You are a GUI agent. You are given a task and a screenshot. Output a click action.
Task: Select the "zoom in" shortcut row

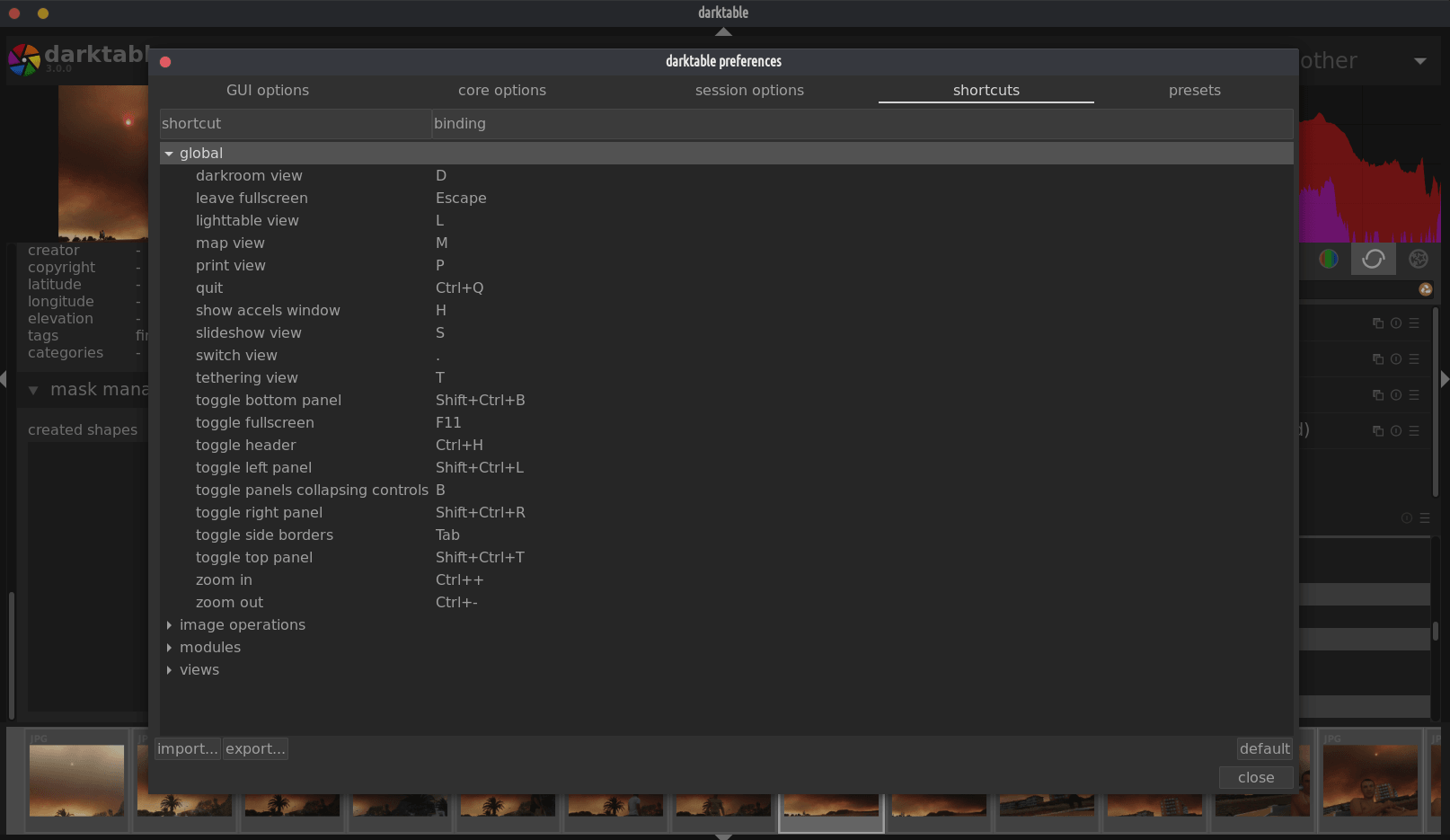727,580
